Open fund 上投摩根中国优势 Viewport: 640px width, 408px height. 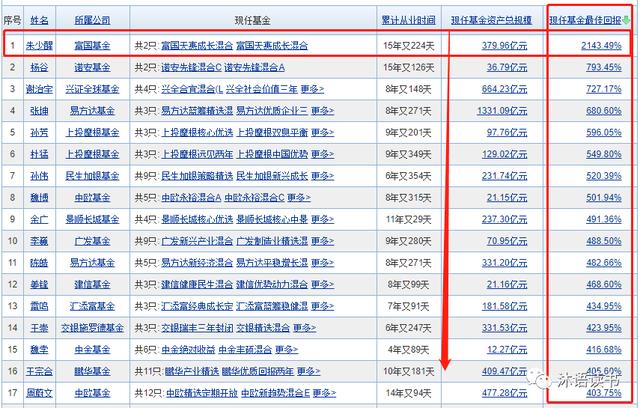tap(272, 154)
